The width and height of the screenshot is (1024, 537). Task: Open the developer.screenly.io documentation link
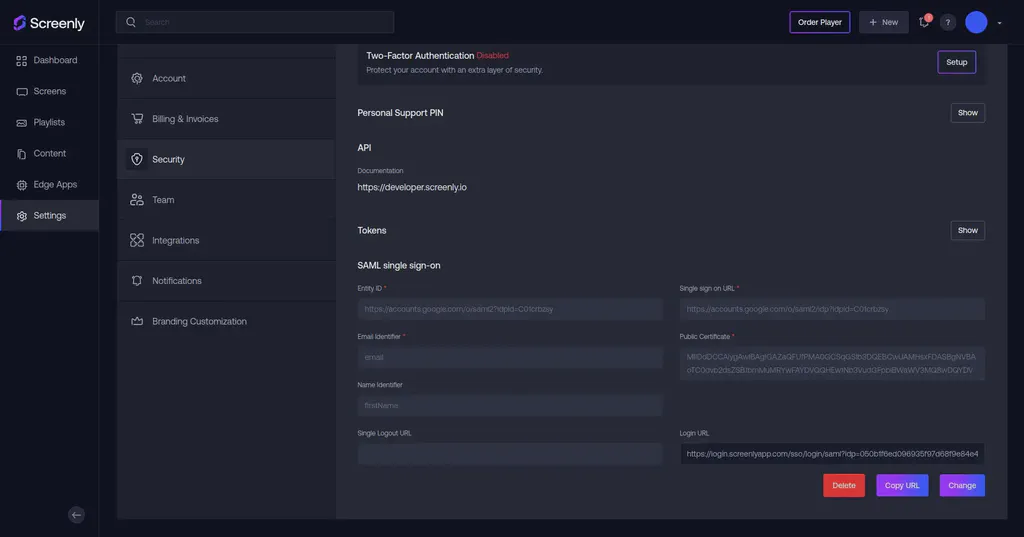coord(412,187)
